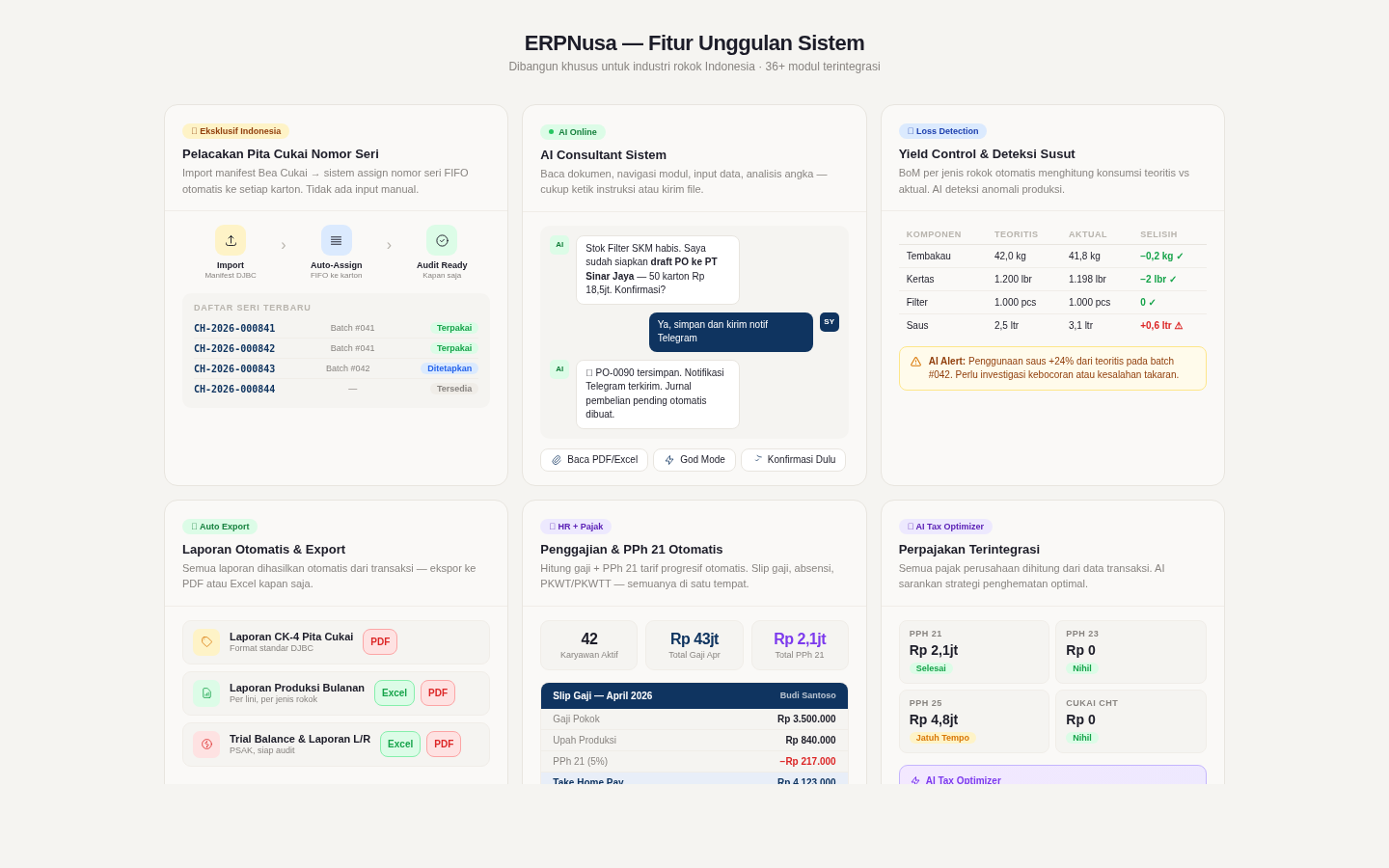
Task: Click the Tersedia status badge
Action: pyautogui.click(x=454, y=389)
